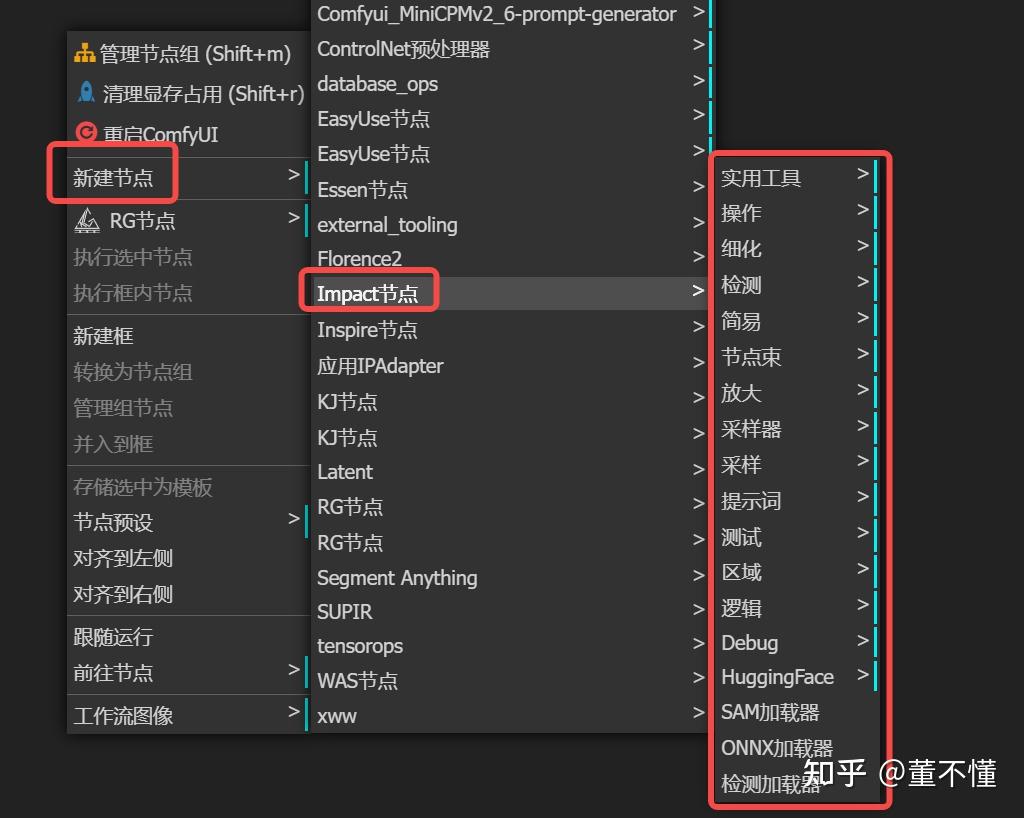Click the 执行选中节点 menu entry
1024x818 pixels.
pos(187,257)
